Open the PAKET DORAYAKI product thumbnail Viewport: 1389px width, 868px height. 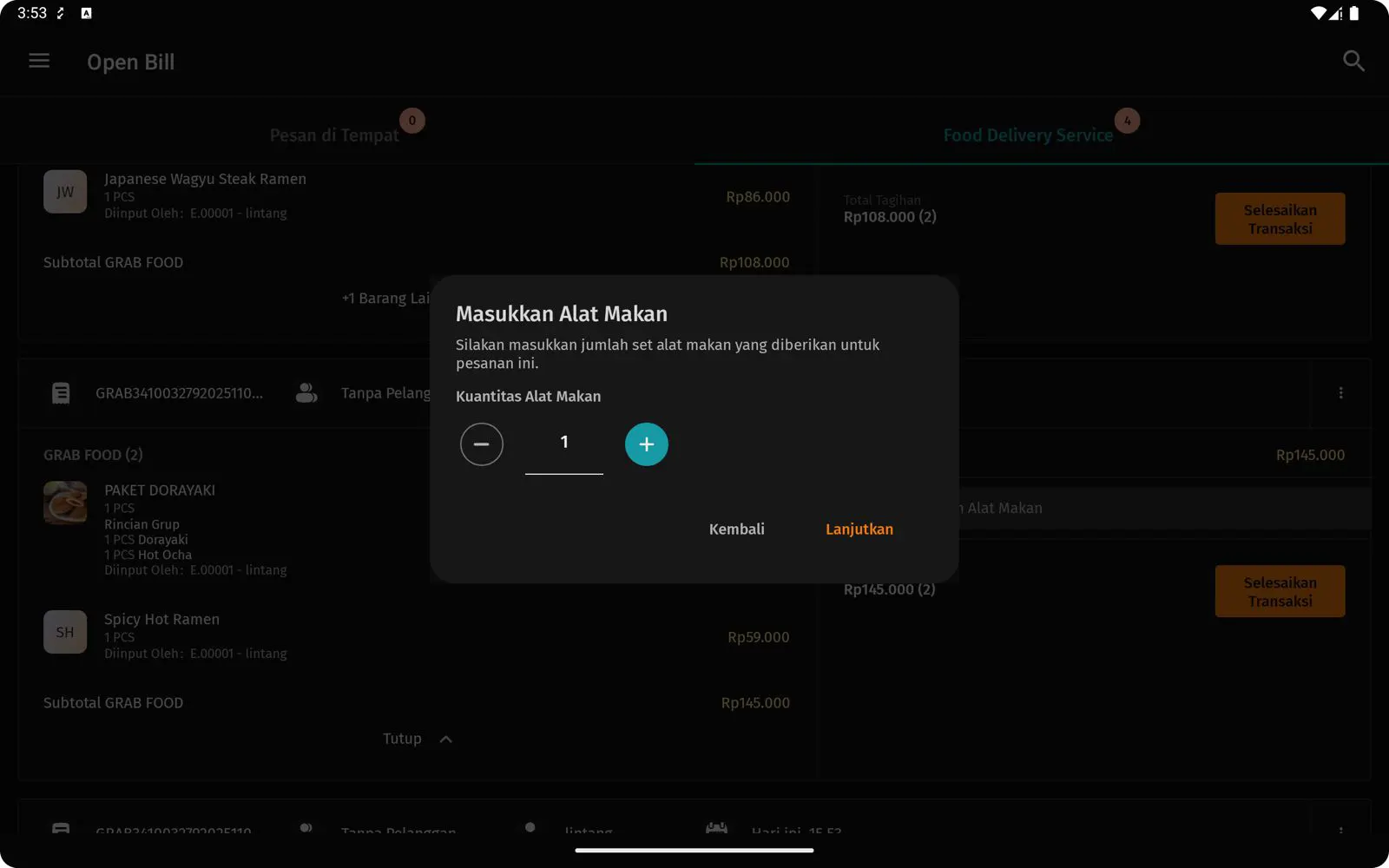pos(65,503)
